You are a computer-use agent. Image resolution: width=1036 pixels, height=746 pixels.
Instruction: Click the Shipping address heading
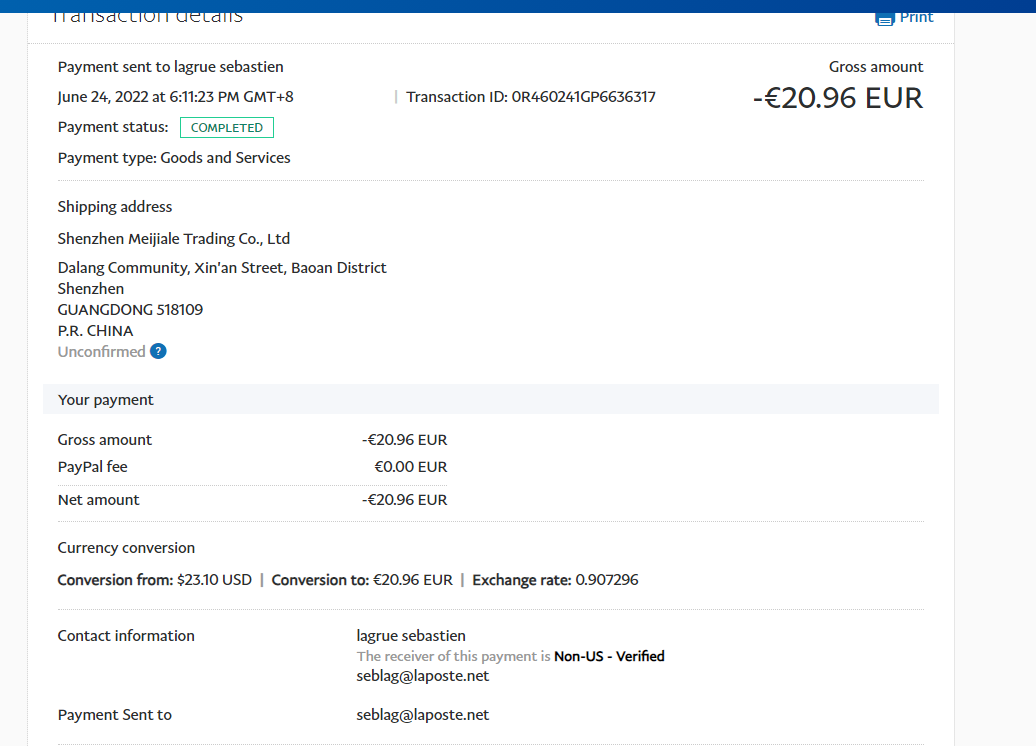[x=115, y=207]
